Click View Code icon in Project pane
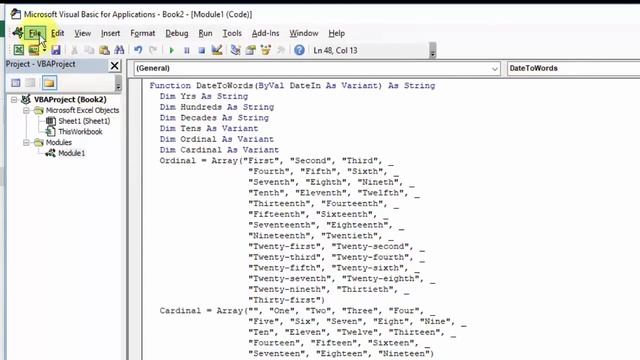Viewport: 640px width, 360px height. click(x=16, y=83)
